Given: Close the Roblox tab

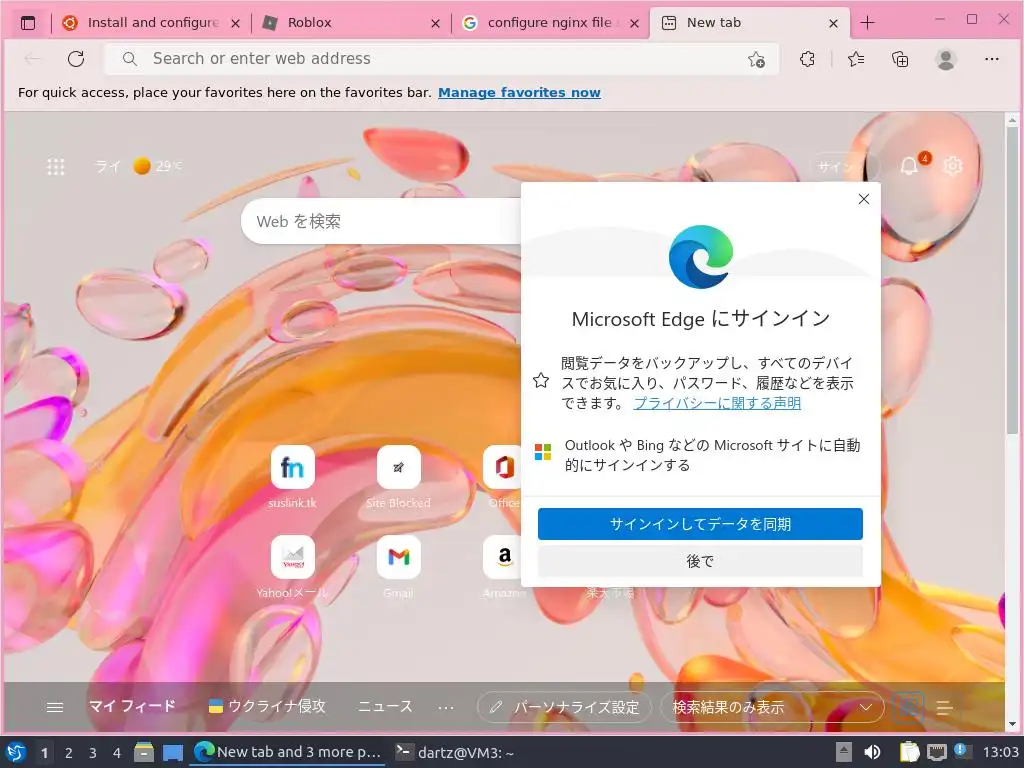Looking at the screenshot, I should [436, 24].
